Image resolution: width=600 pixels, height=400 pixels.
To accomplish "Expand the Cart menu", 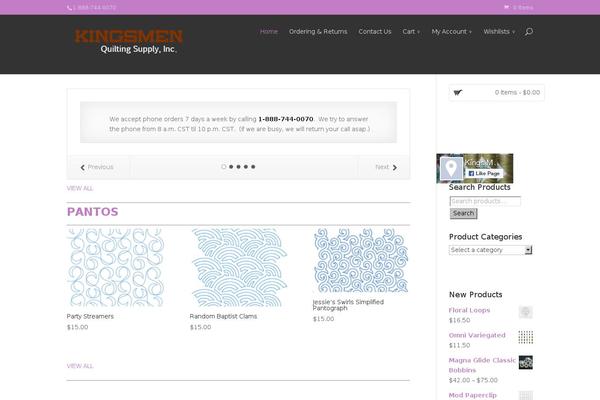I will 411,31.
